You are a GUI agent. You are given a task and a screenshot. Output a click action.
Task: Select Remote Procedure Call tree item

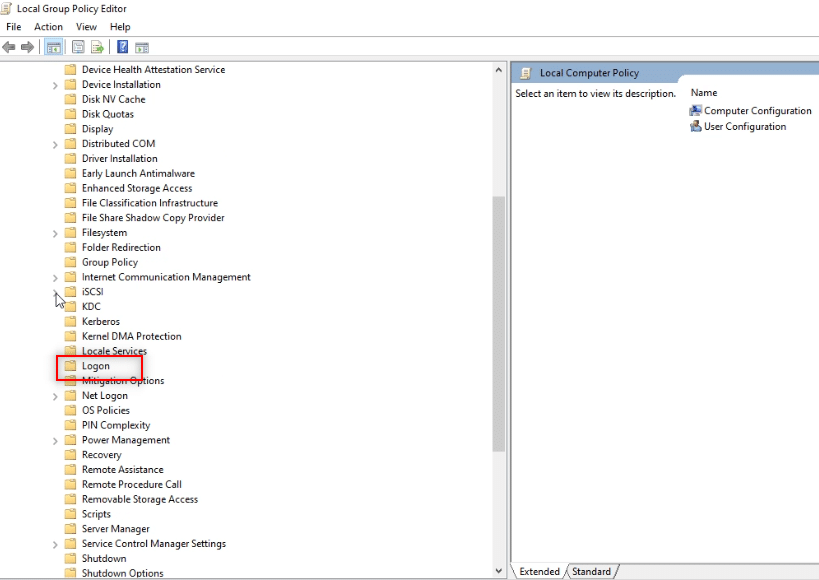pyautogui.click(x=132, y=484)
